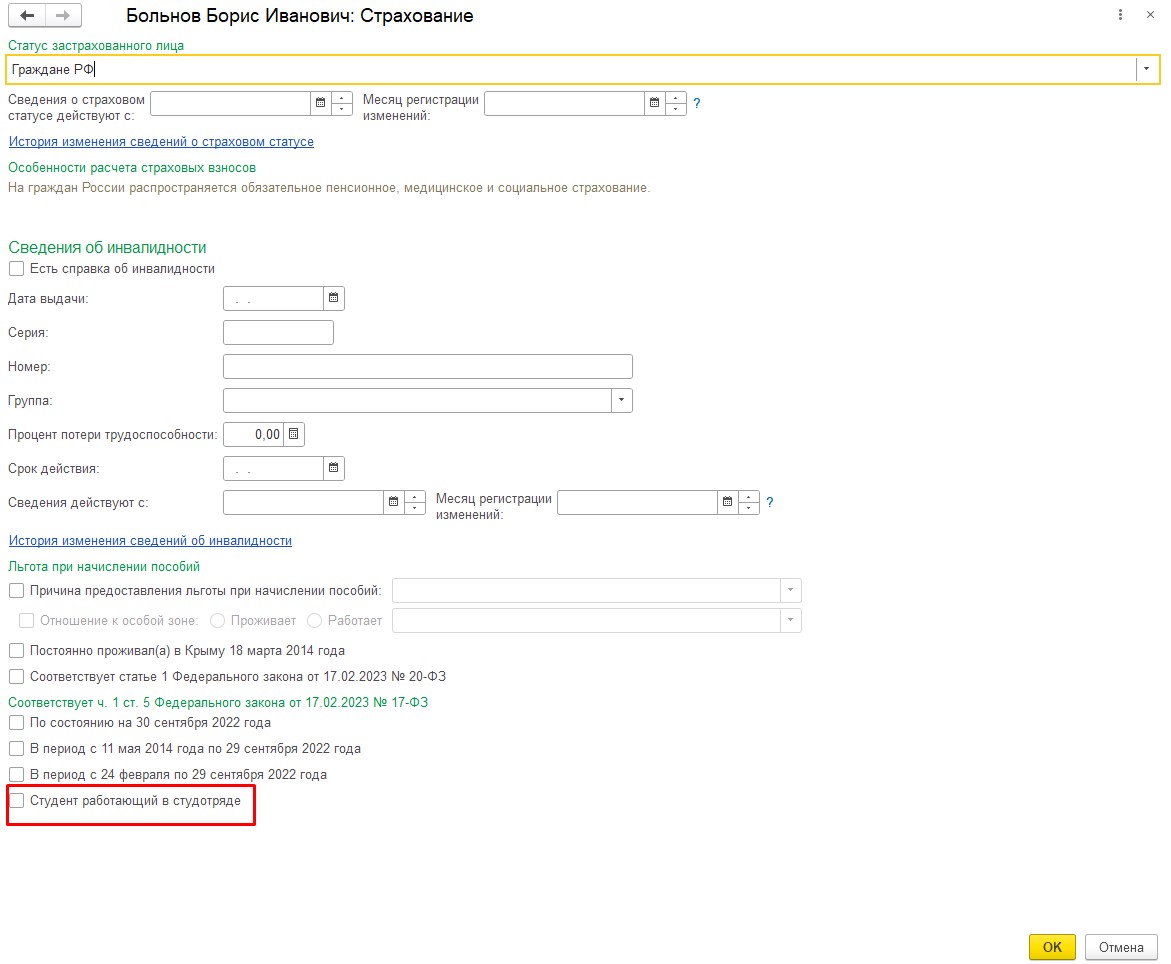Open calendar picker for Дата выдачи

[x=334, y=298]
